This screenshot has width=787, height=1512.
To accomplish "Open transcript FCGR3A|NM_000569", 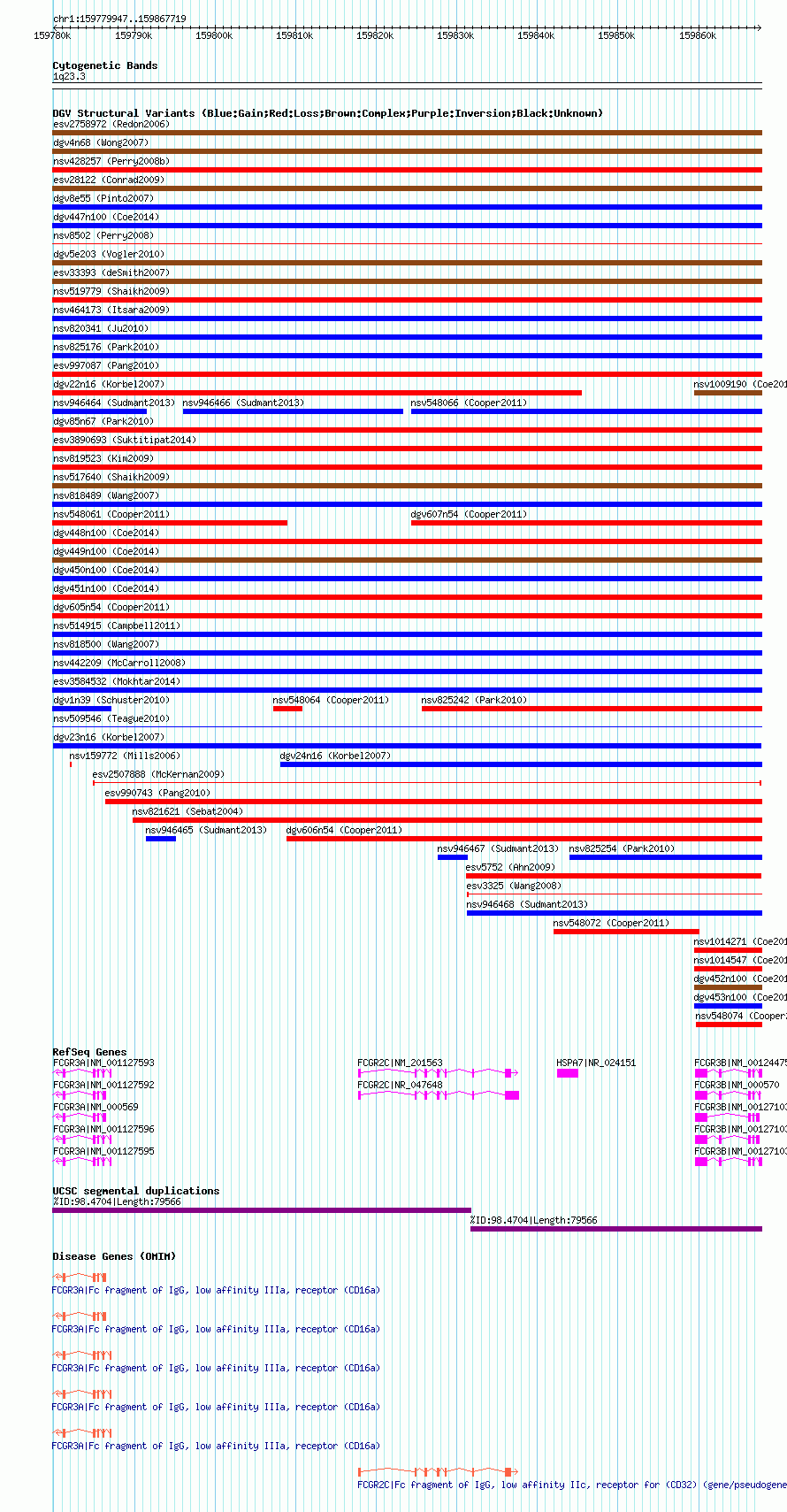I will click(x=96, y=1107).
